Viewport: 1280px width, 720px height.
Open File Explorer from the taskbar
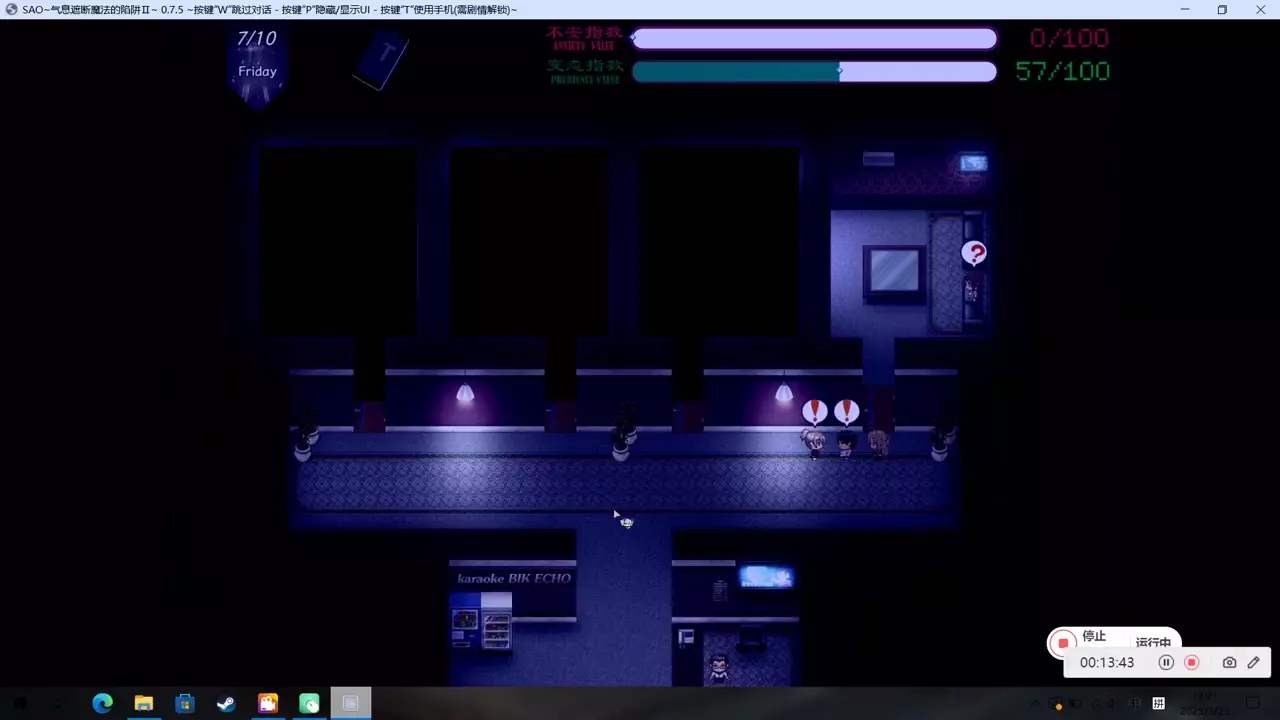[x=144, y=703]
